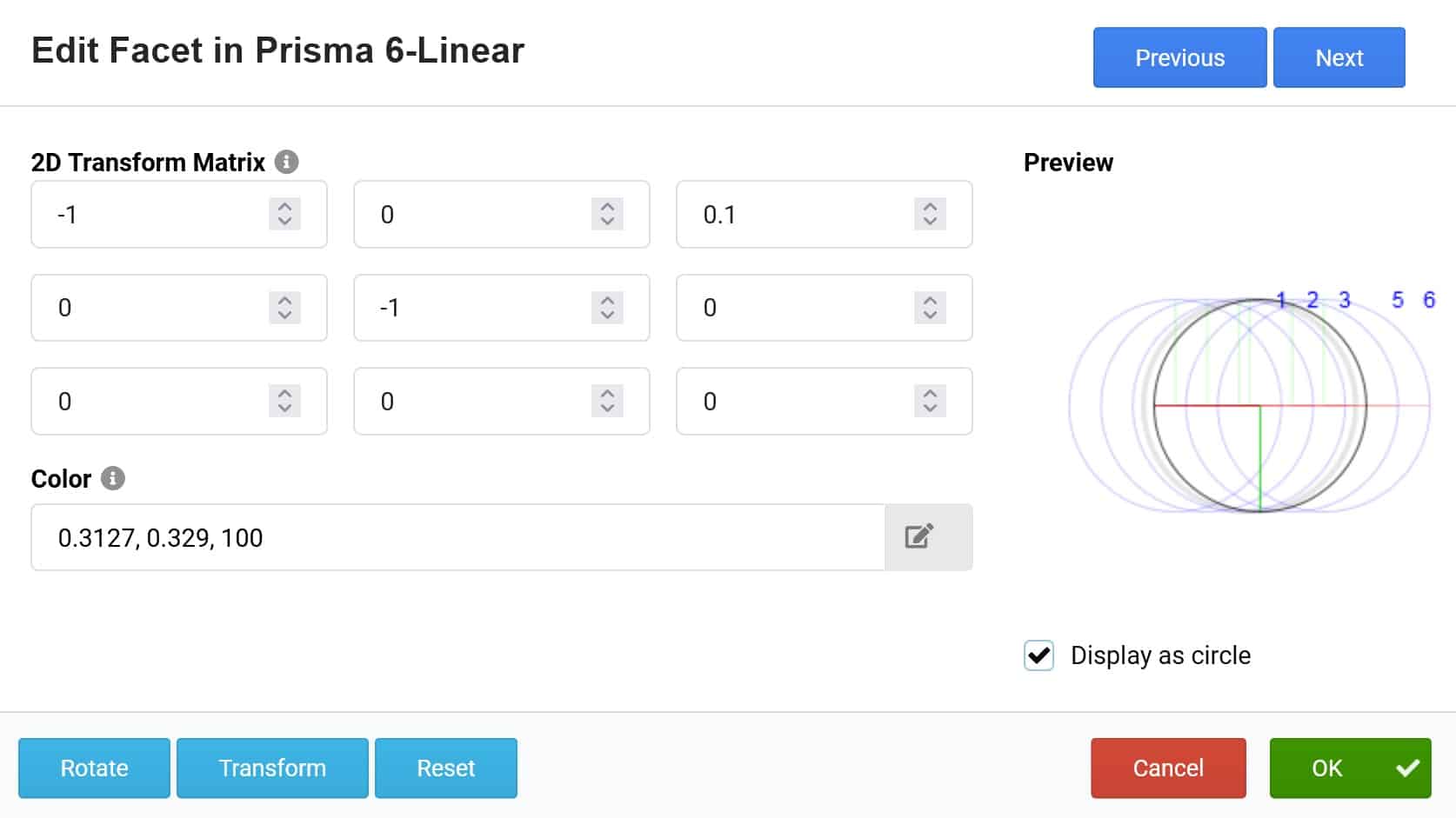Click into the Color value text field
Viewport: 1456px width, 818px height.
[x=457, y=537]
